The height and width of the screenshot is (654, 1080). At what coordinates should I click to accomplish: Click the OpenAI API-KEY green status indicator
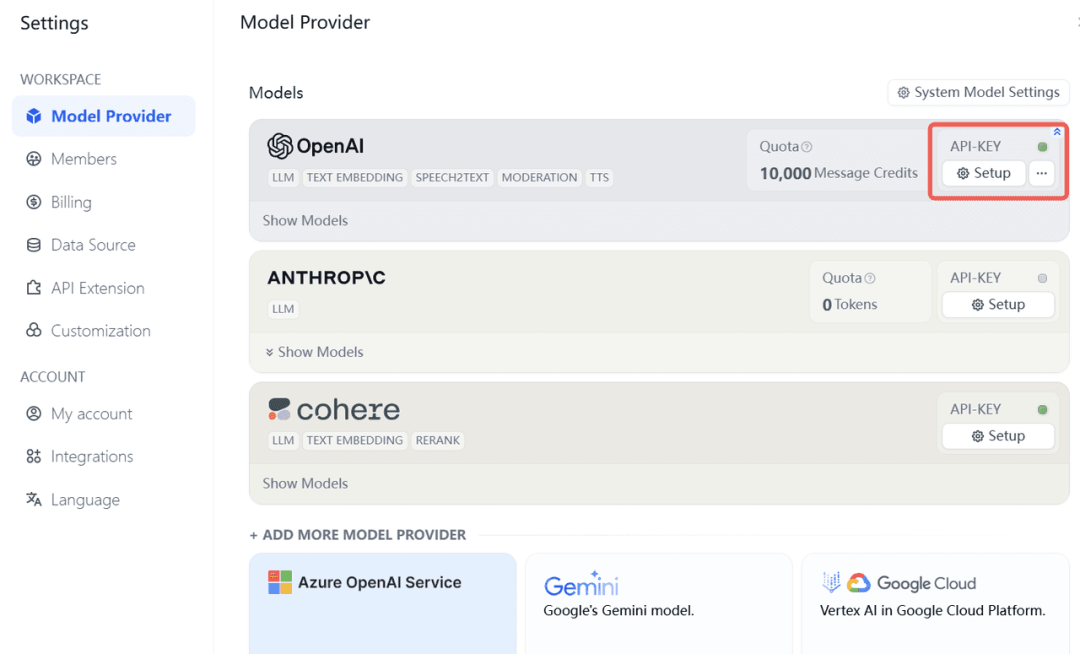(x=1042, y=147)
